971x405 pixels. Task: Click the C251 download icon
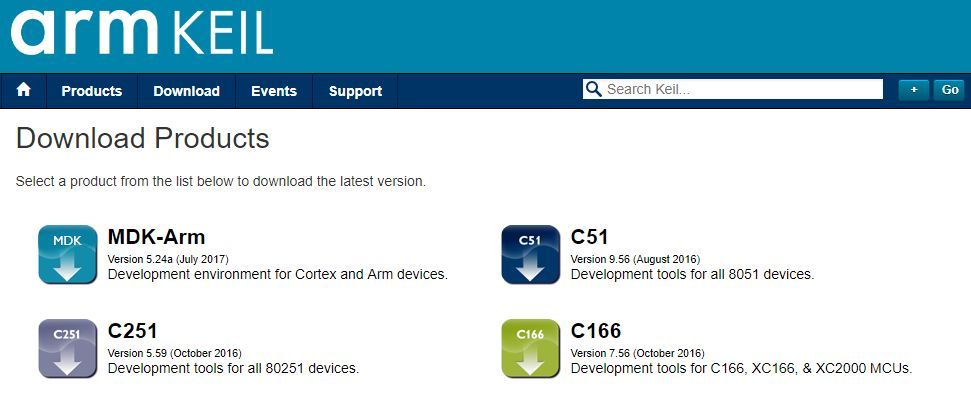[x=67, y=347]
